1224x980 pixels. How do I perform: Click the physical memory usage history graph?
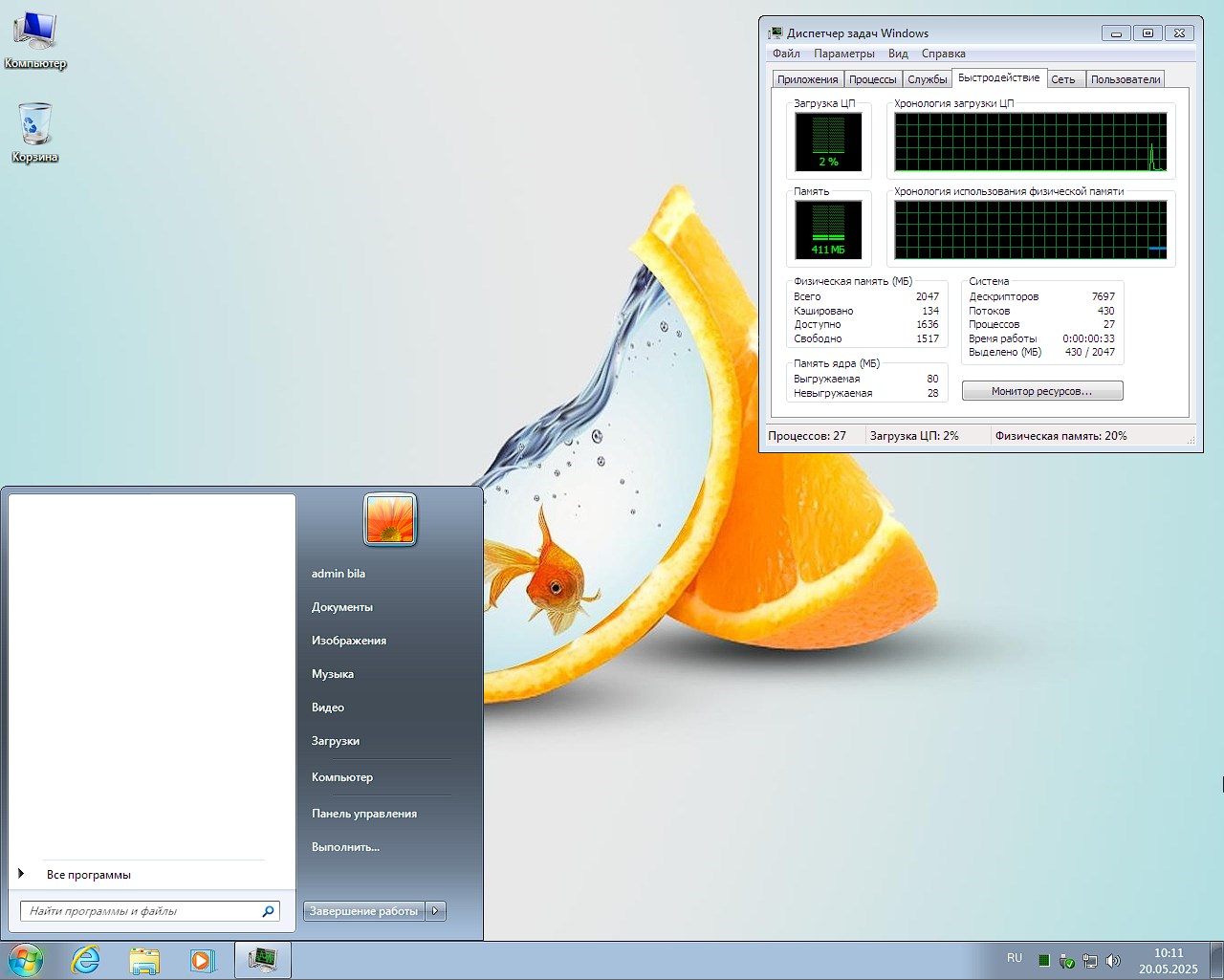pyautogui.click(x=1031, y=229)
